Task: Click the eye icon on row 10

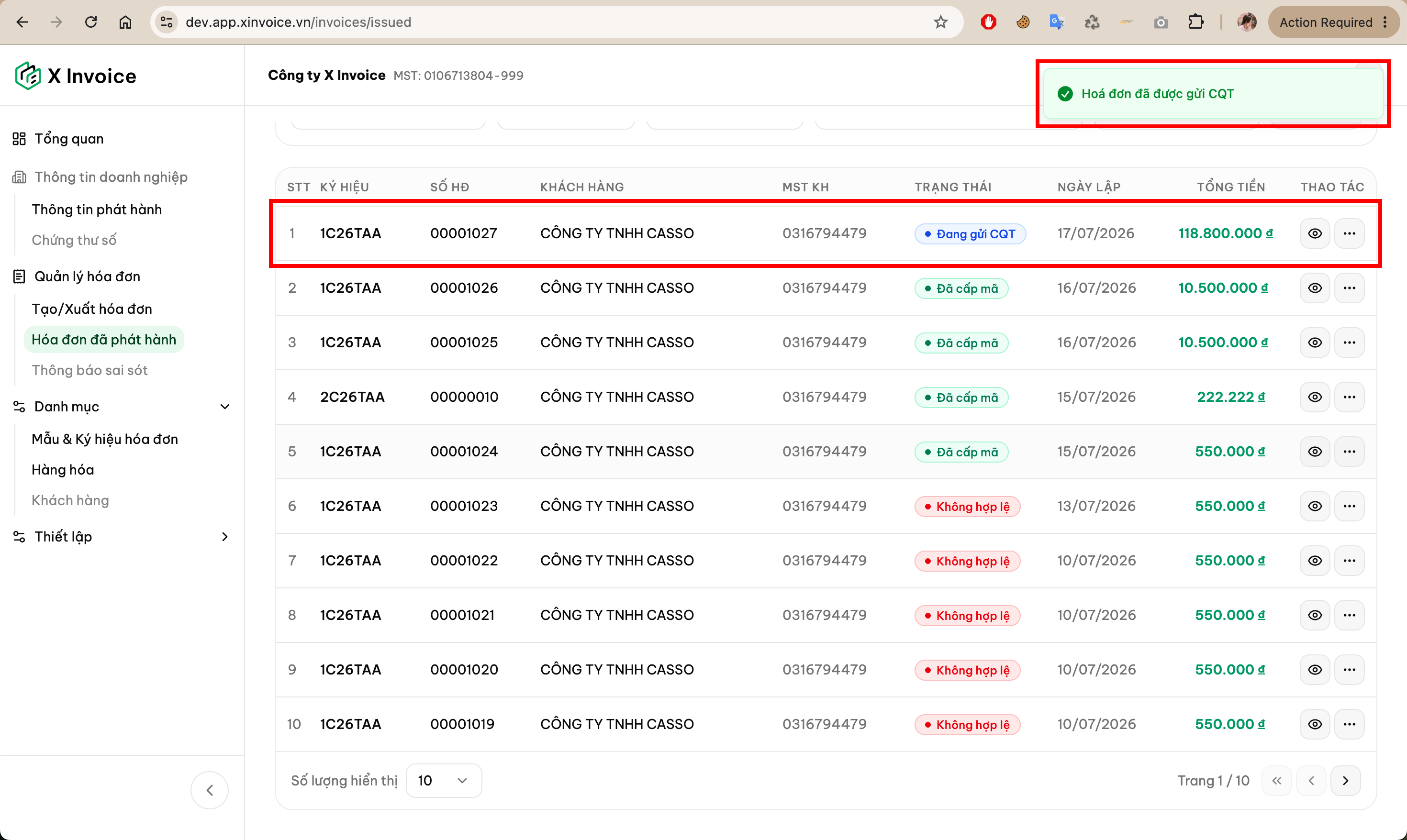Action: pos(1315,724)
